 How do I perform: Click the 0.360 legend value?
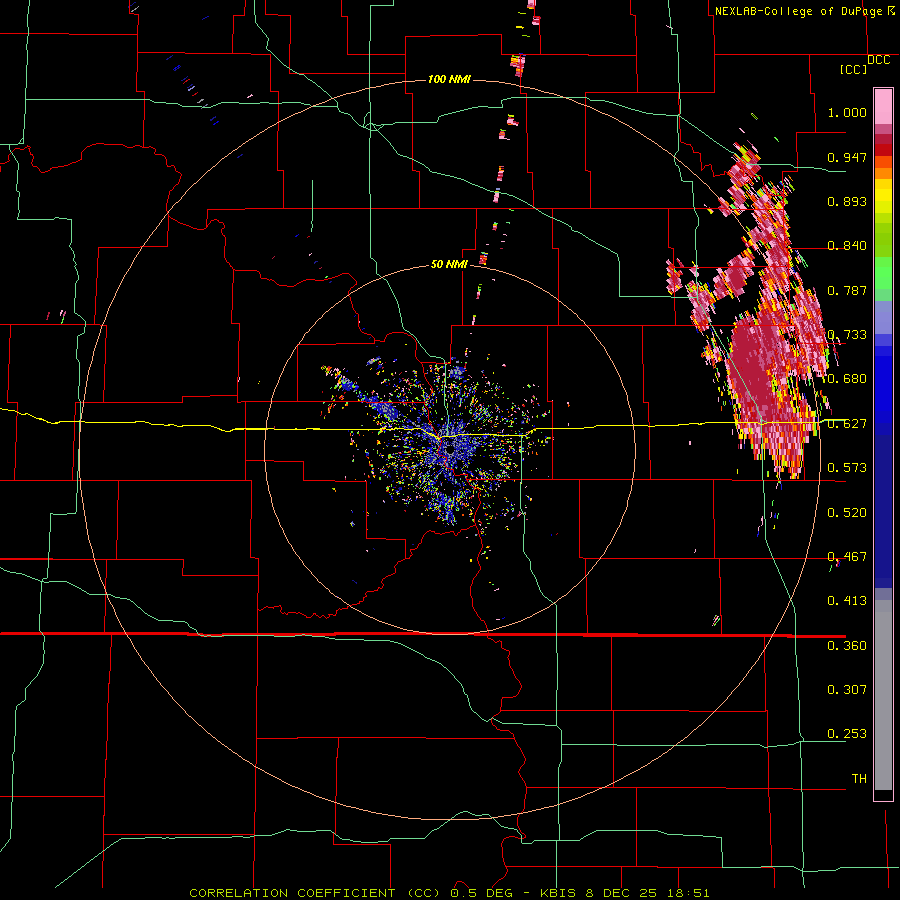point(847,646)
